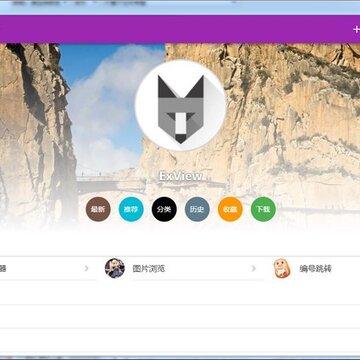360x360 pixels.
Task: Click the white plus icon in purple bar
Action: click(356, 29)
